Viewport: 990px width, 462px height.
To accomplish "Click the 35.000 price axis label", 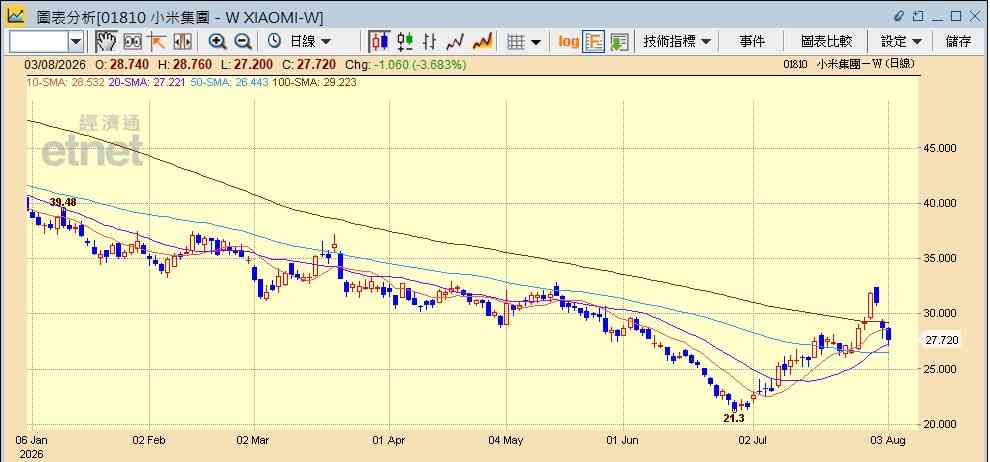I will point(941,258).
